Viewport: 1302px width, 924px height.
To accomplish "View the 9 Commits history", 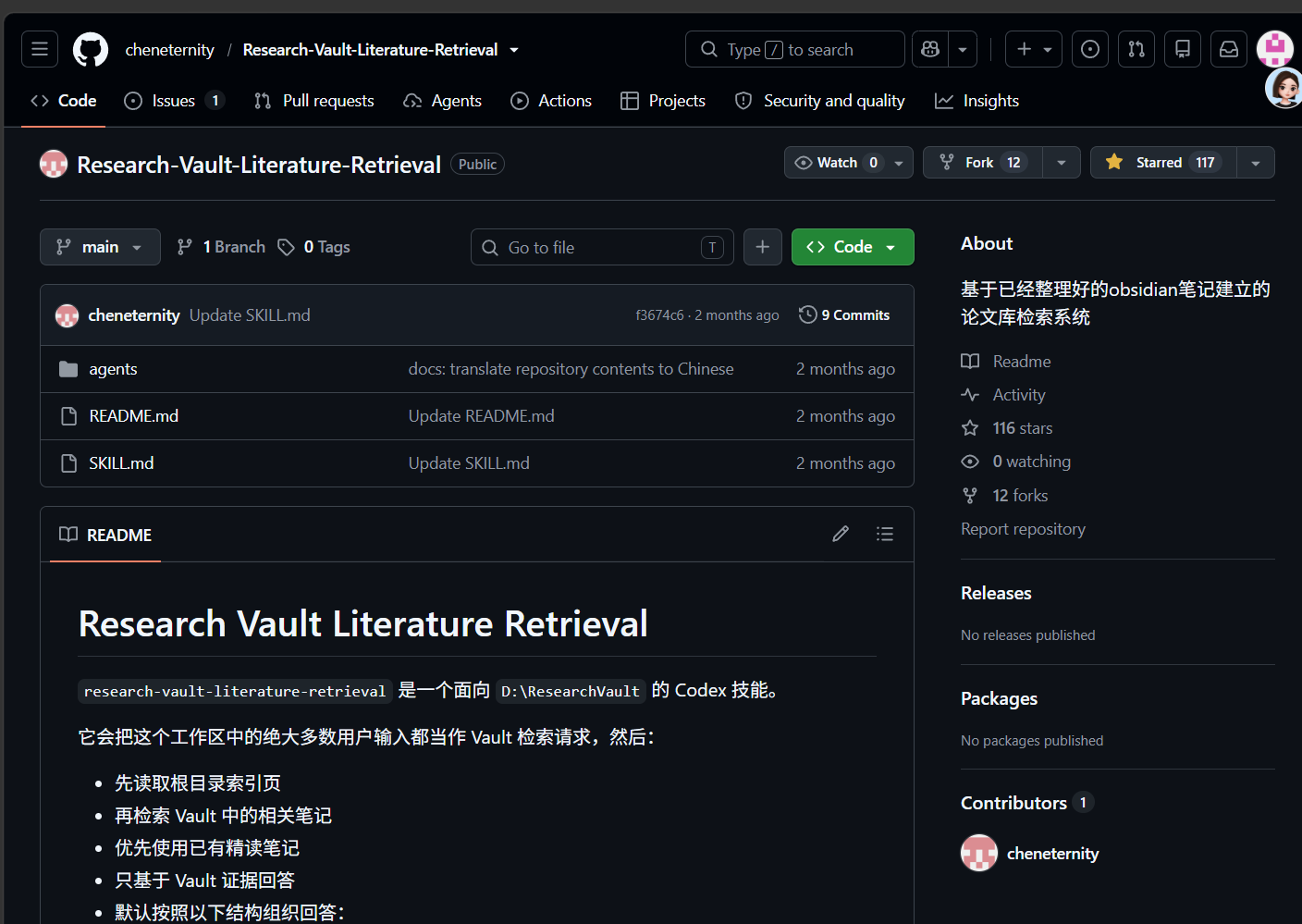I will pos(844,315).
